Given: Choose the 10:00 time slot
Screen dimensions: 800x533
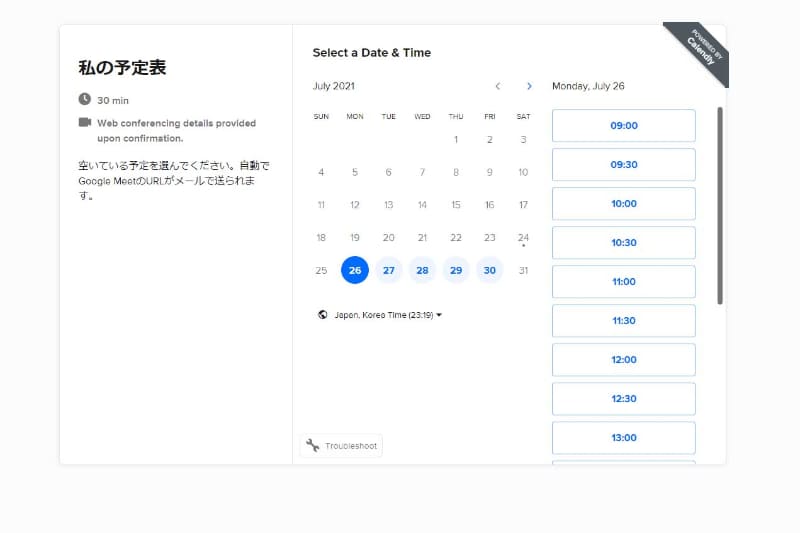Looking at the screenshot, I should click(623, 204).
